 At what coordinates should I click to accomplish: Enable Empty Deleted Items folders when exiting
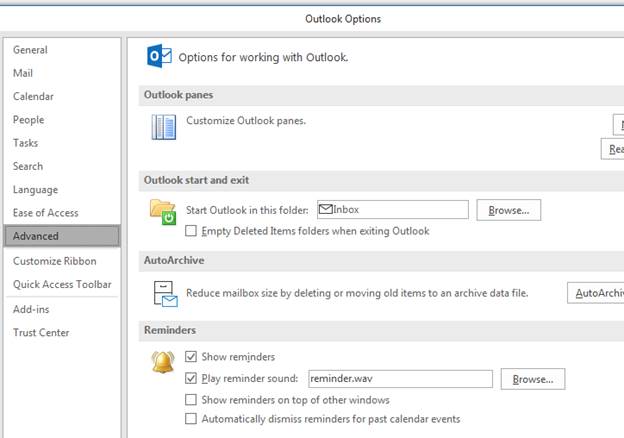coord(191,231)
